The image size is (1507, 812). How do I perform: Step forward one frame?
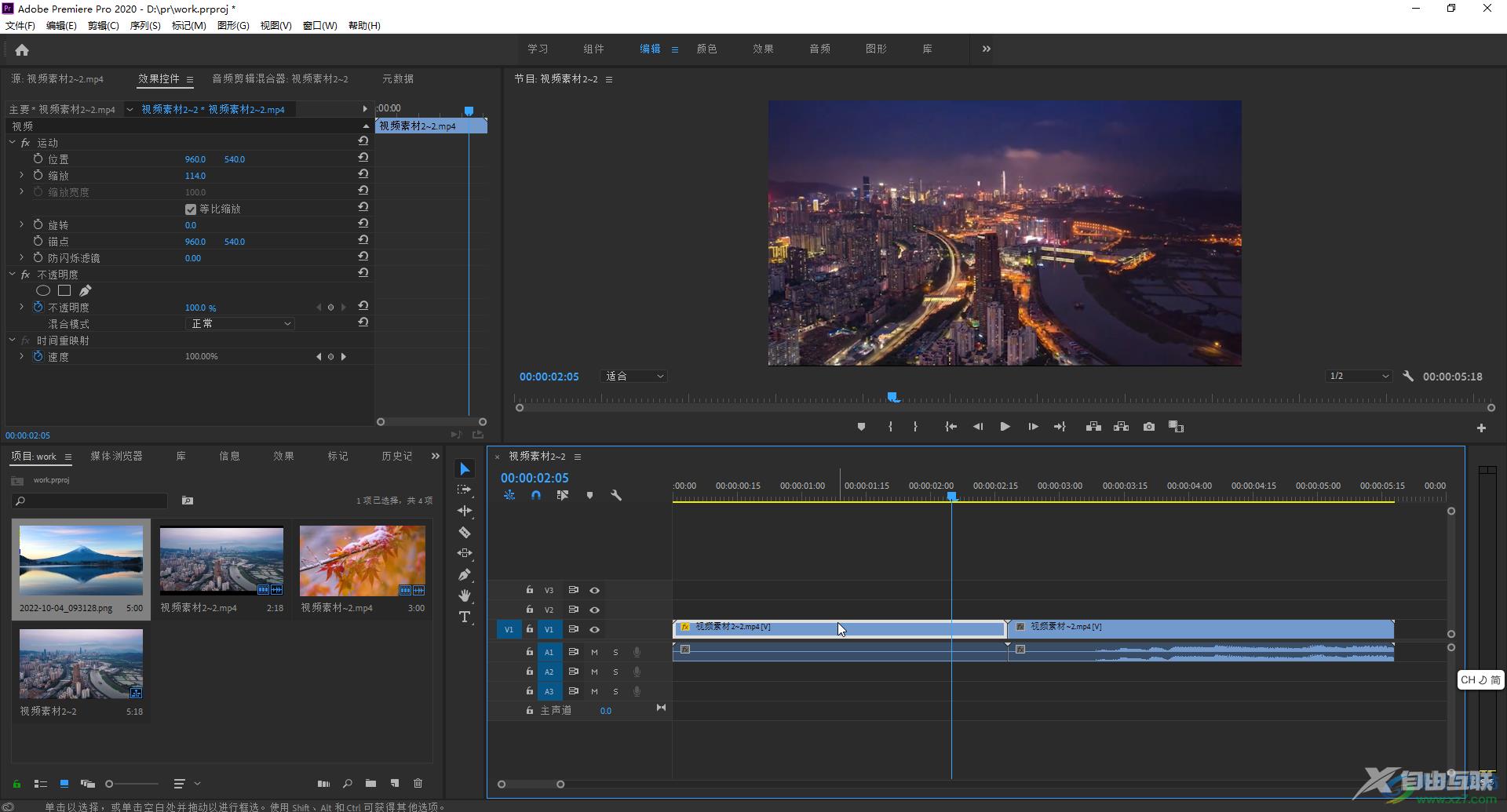(1033, 427)
